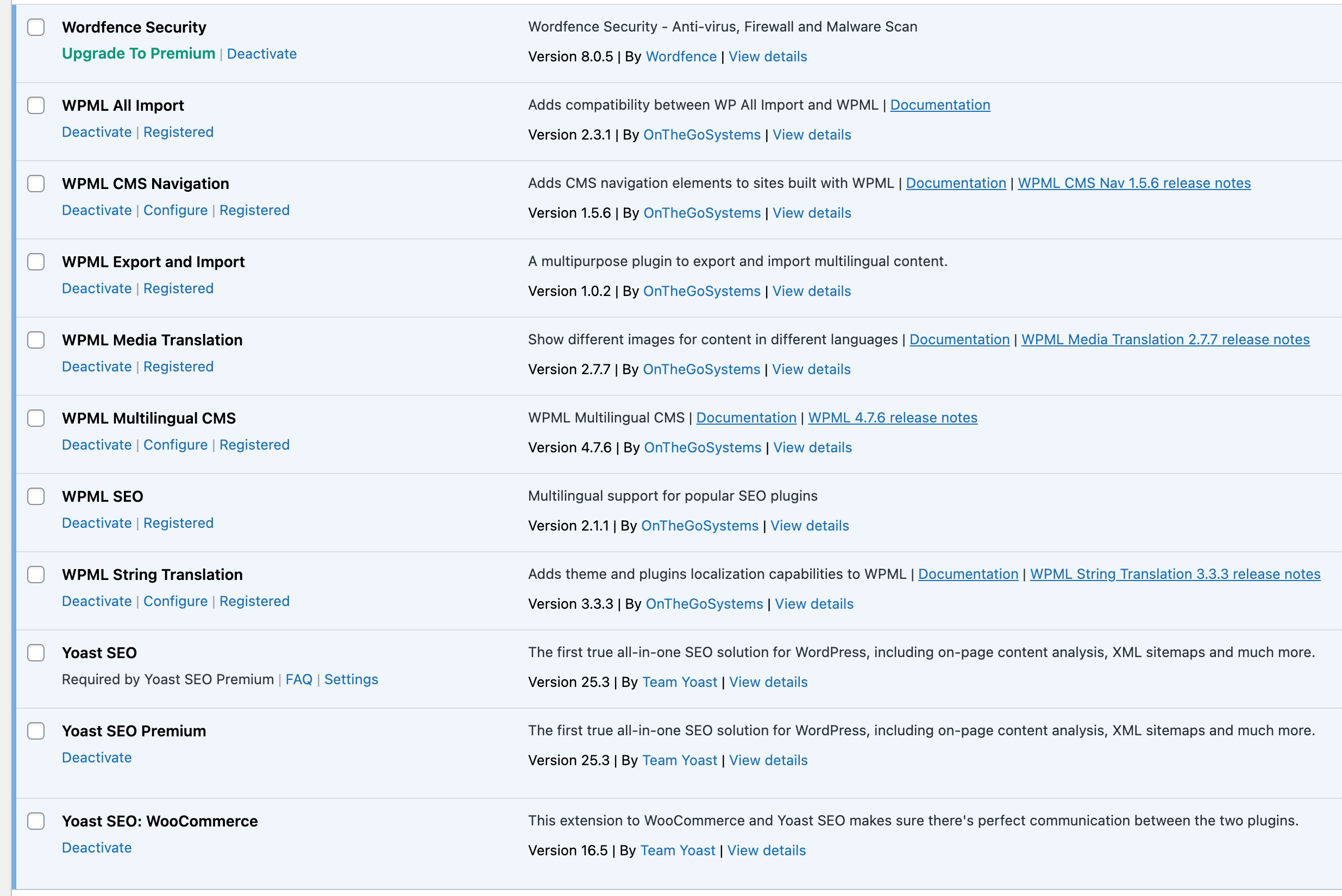Viewport: 1342px width, 896px height.
Task: Check the WPML CMS Navigation checkbox
Action: pos(36,184)
